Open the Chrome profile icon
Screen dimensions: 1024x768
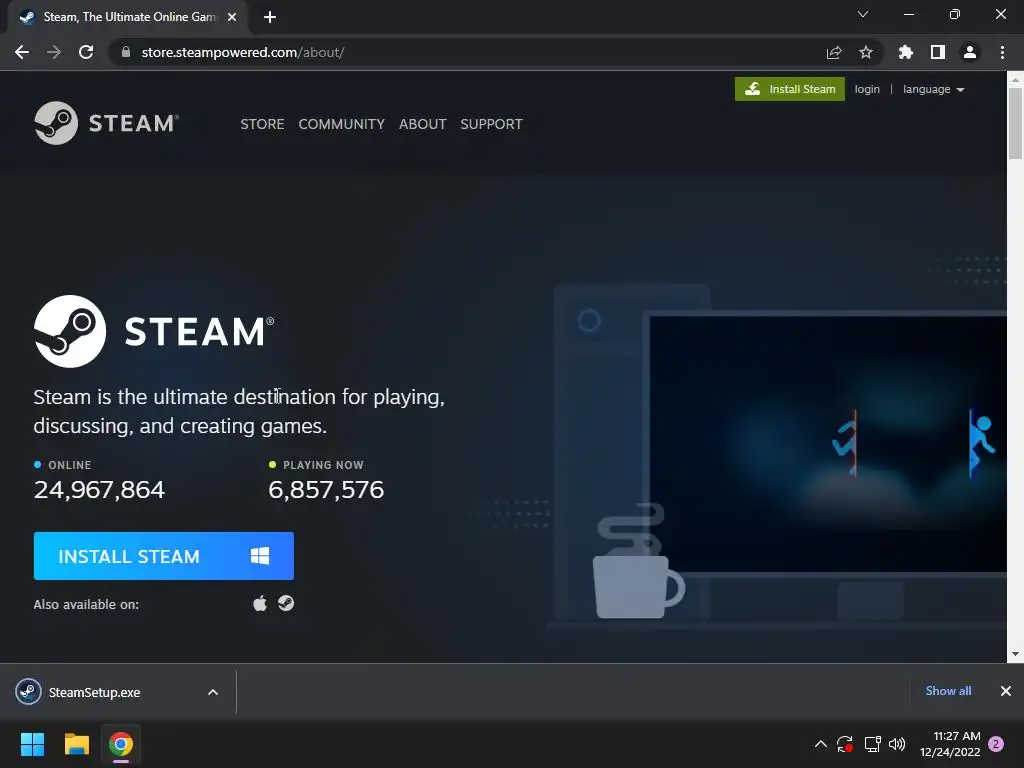(970, 52)
